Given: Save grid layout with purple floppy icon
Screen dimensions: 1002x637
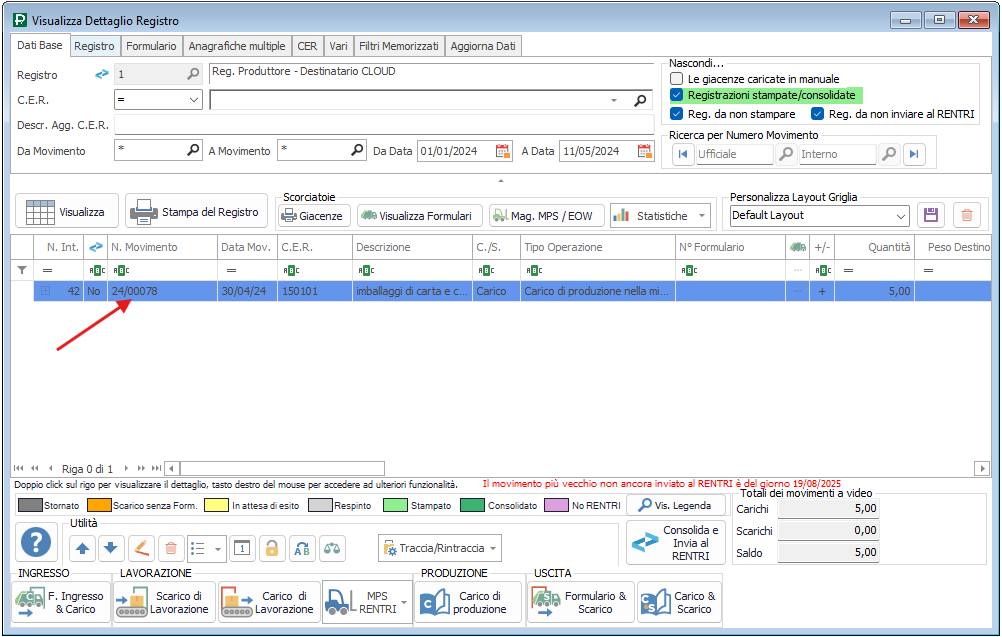Looking at the screenshot, I should click(x=931, y=215).
